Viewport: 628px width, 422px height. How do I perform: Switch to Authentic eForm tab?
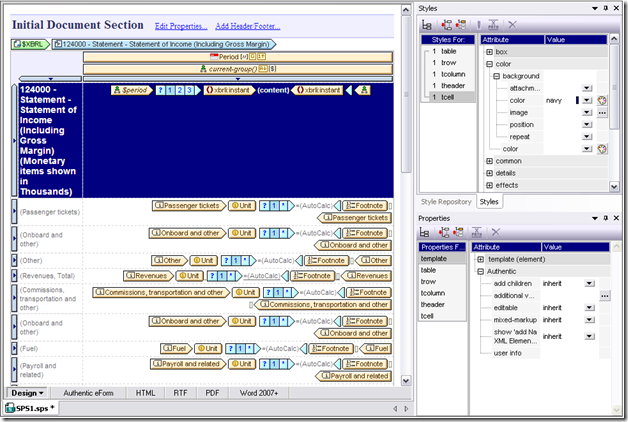[x=88, y=393]
